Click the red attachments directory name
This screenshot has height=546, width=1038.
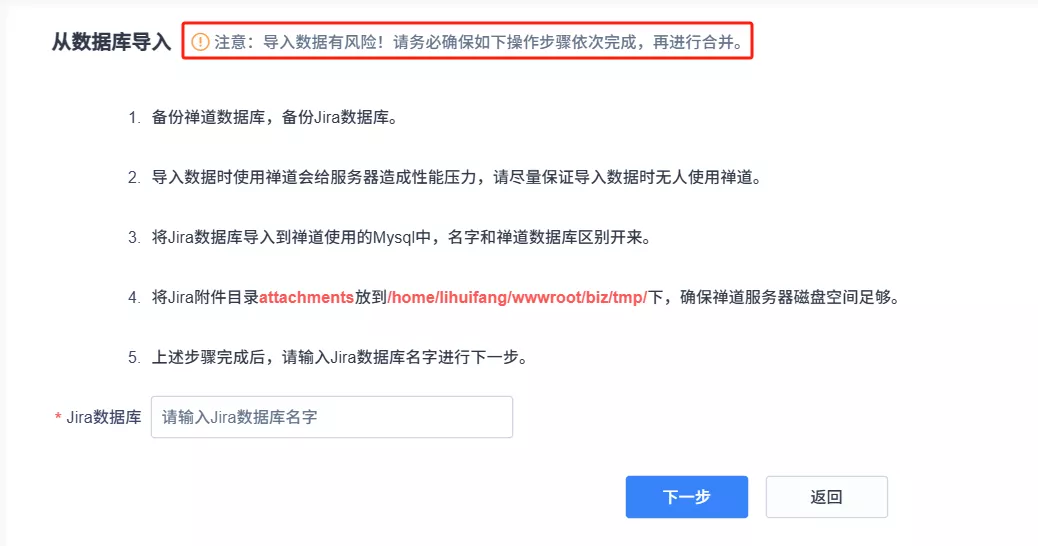coord(307,298)
